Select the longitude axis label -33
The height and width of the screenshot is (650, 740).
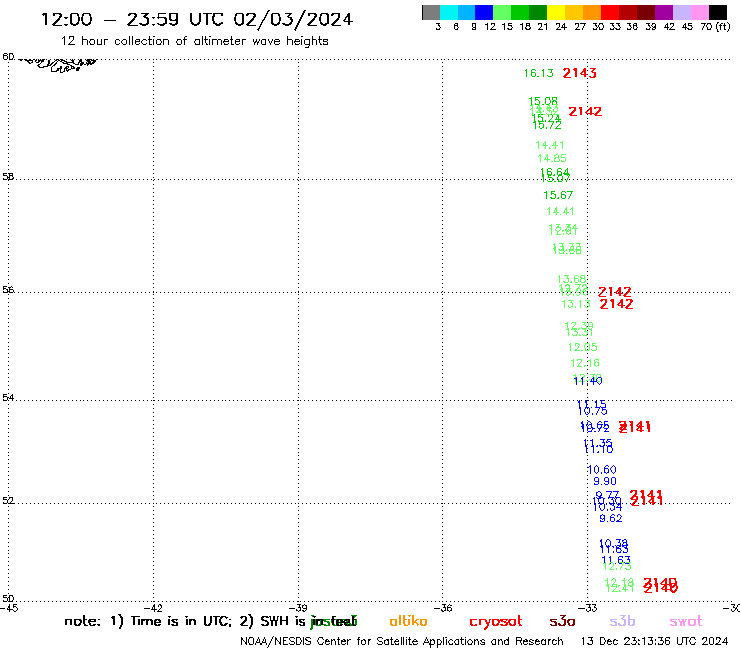click(588, 608)
